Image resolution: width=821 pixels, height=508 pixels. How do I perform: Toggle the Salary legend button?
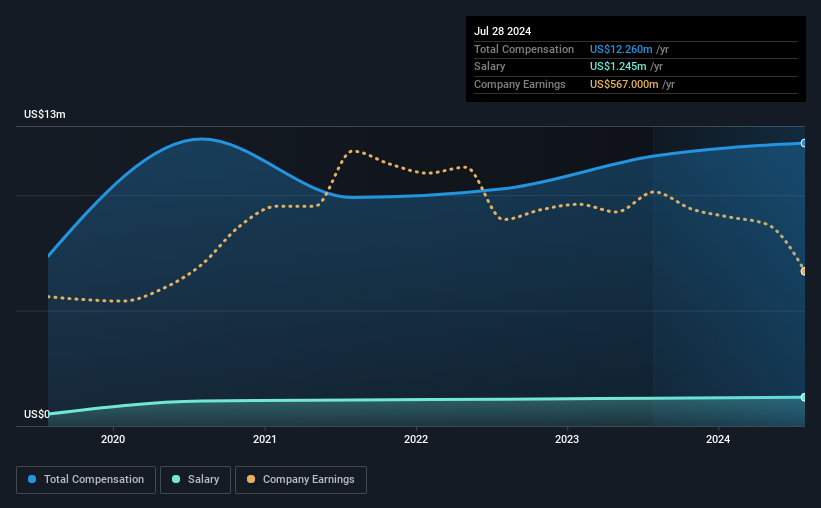pyautogui.click(x=195, y=480)
